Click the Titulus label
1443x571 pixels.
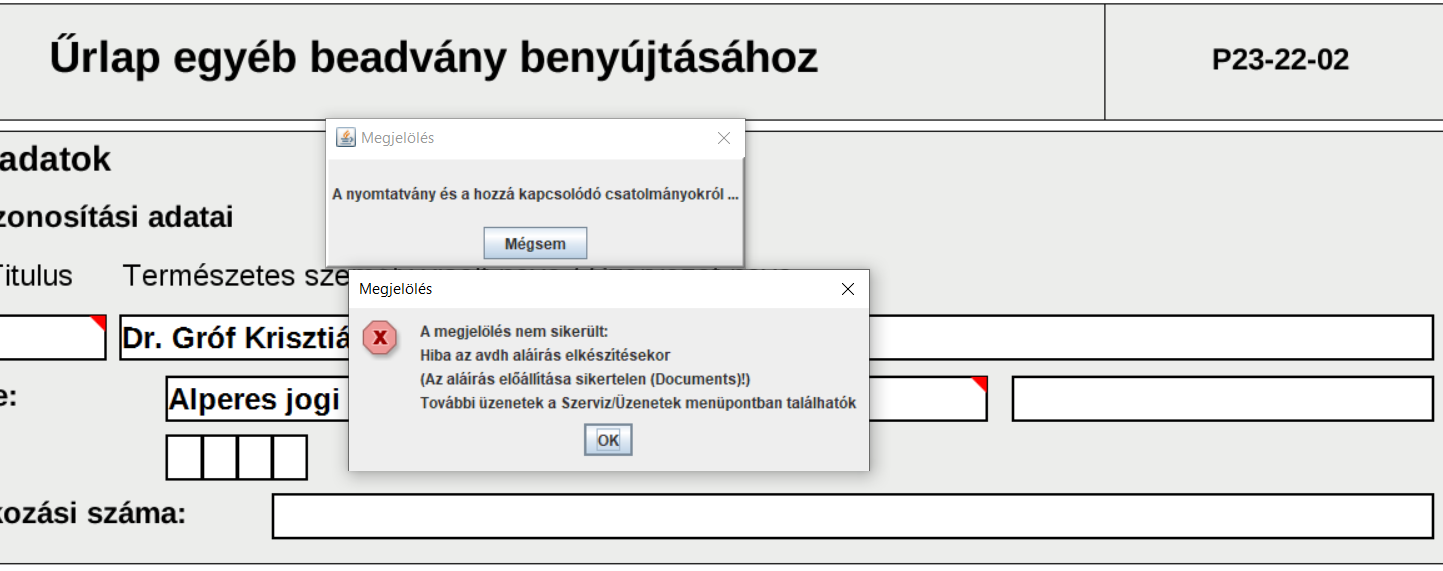click(35, 276)
